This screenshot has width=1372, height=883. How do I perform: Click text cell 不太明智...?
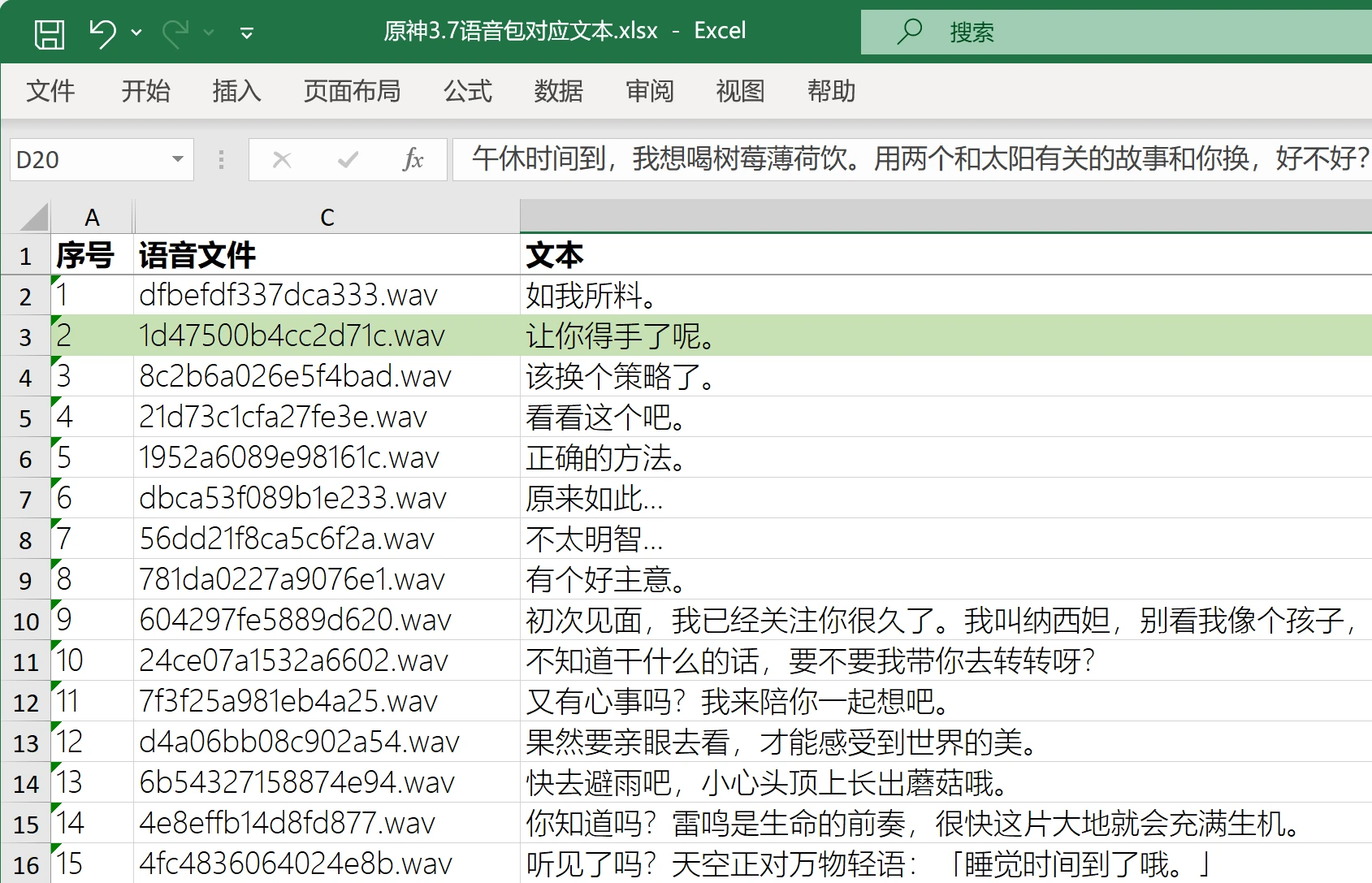[946, 539]
